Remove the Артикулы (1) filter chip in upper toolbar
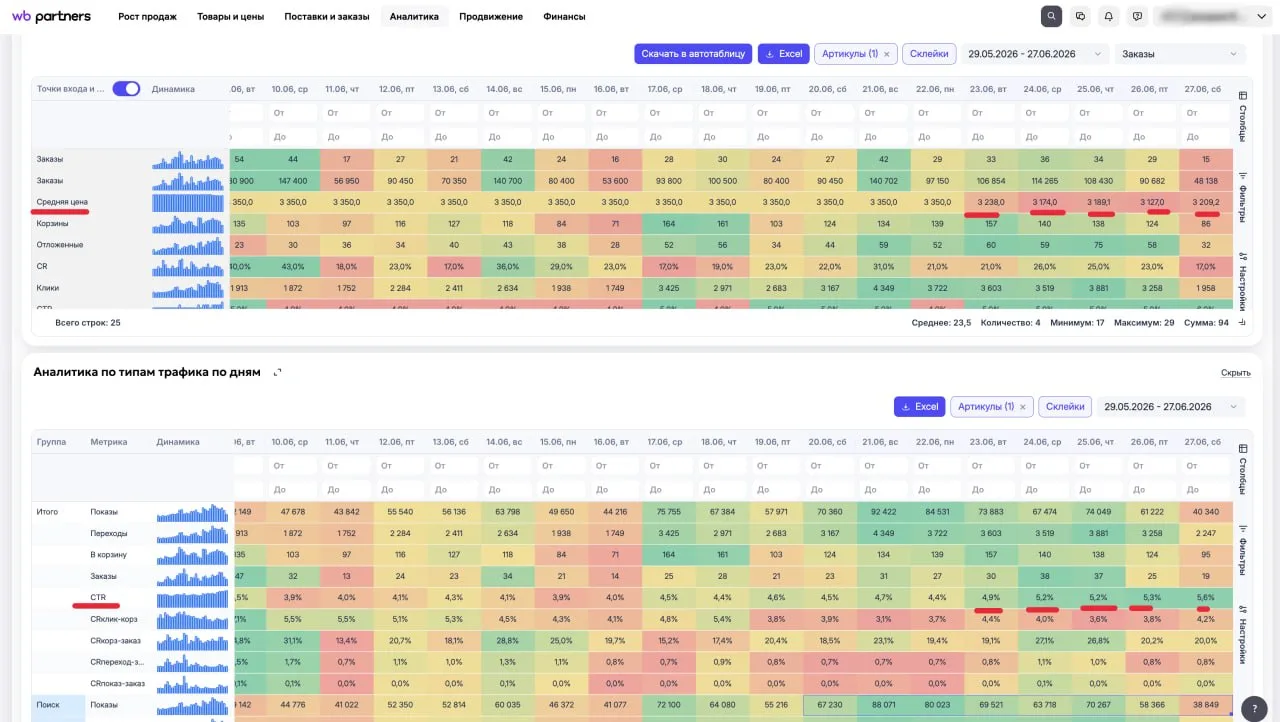Viewport: 1280px width, 722px height. coord(887,54)
